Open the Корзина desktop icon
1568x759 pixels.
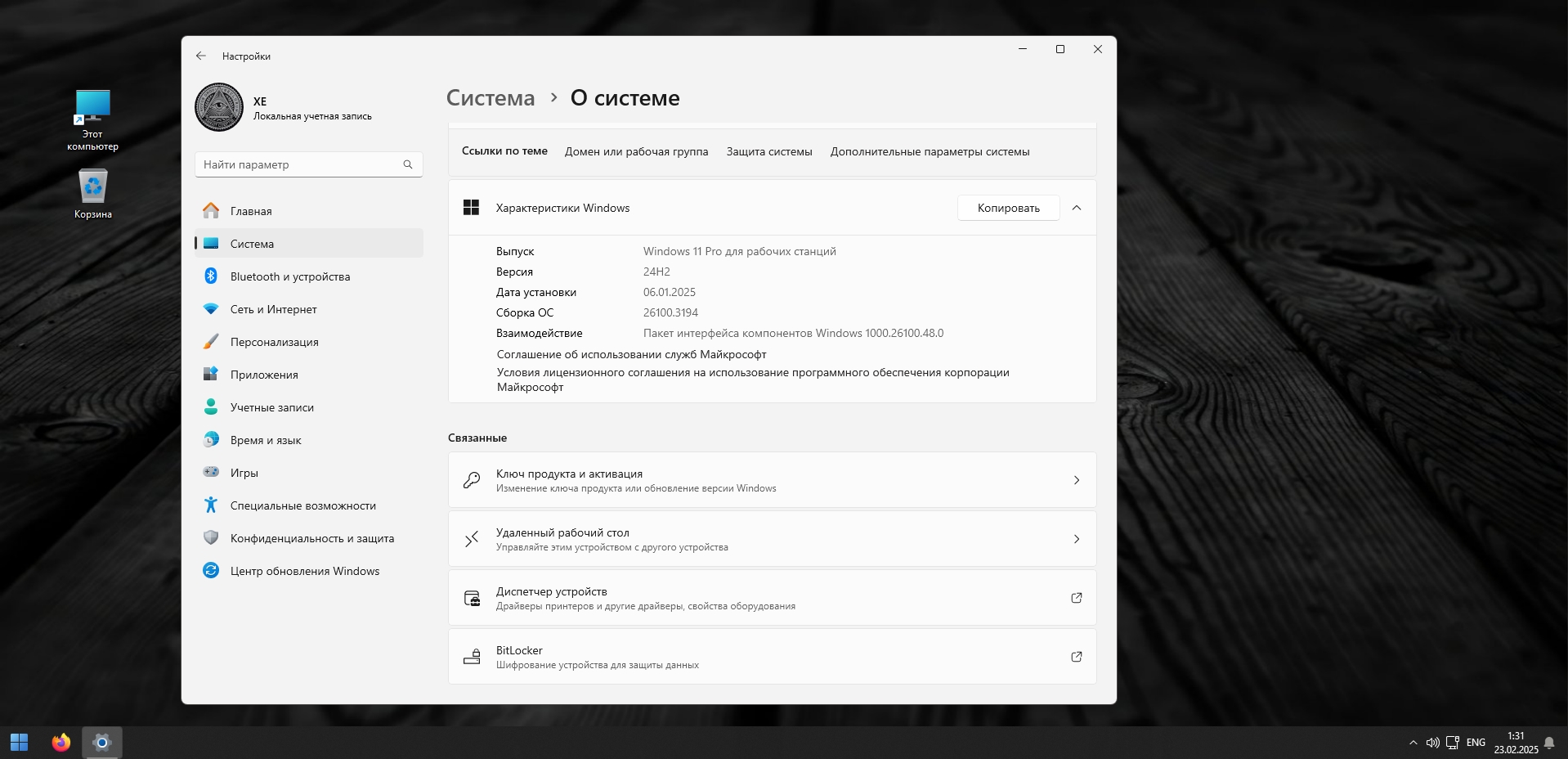pyautogui.click(x=93, y=194)
